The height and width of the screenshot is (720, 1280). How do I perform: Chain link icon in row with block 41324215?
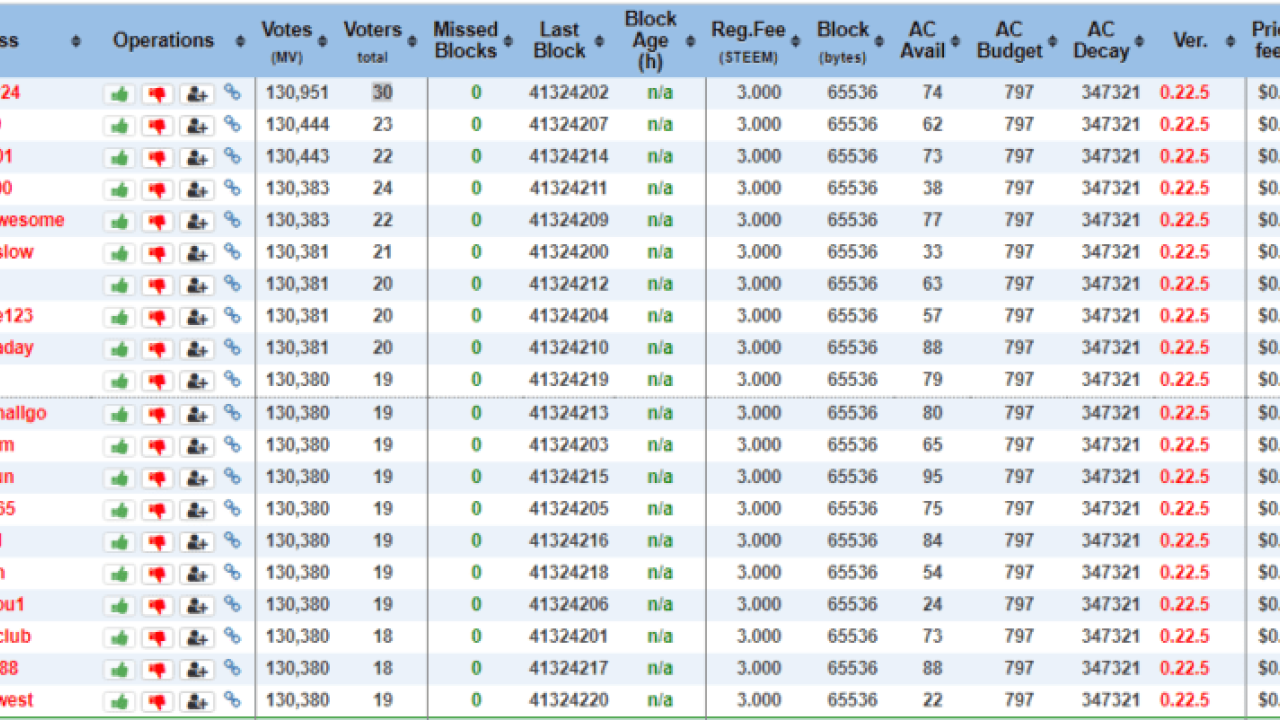tap(232, 476)
